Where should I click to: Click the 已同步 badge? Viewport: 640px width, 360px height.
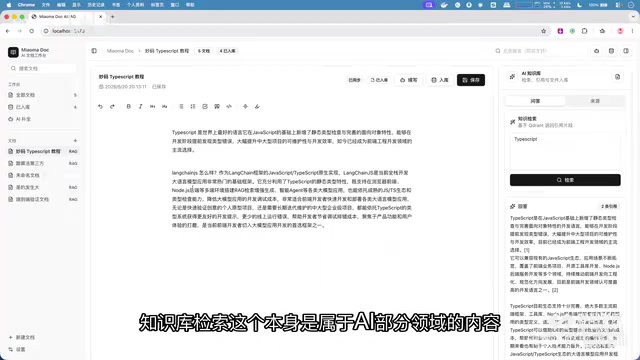354,80
